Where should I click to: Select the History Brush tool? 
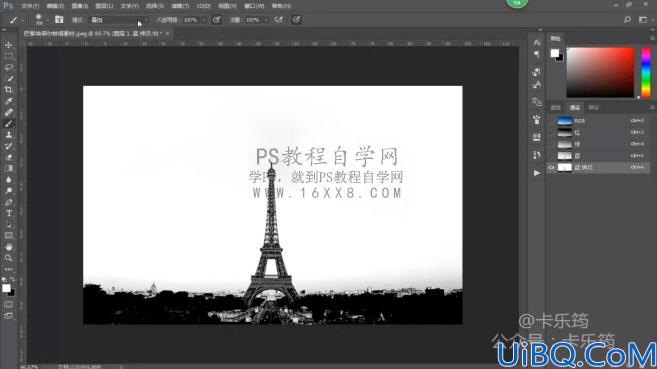click(x=8, y=146)
